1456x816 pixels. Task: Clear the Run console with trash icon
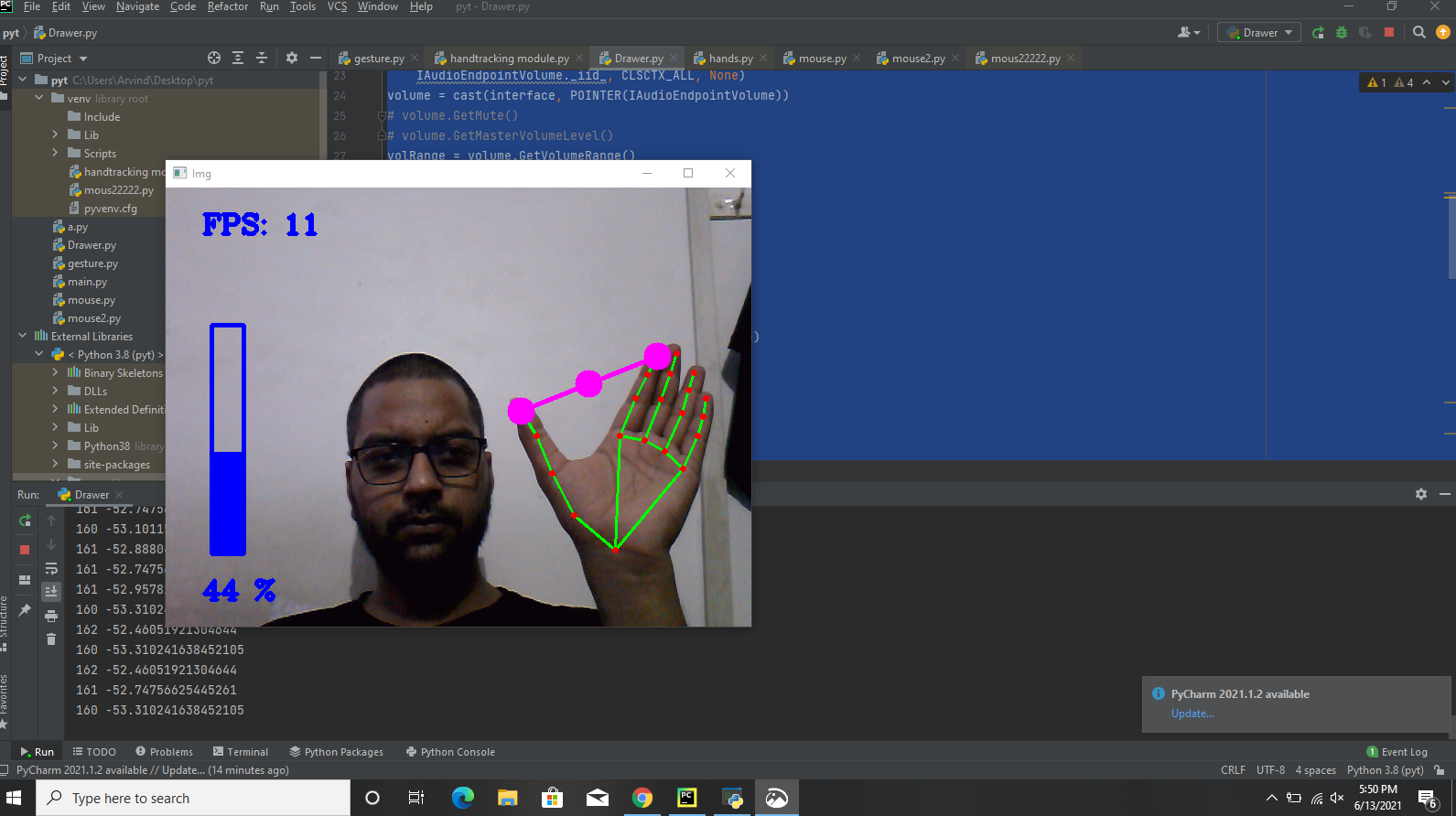click(x=51, y=639)
